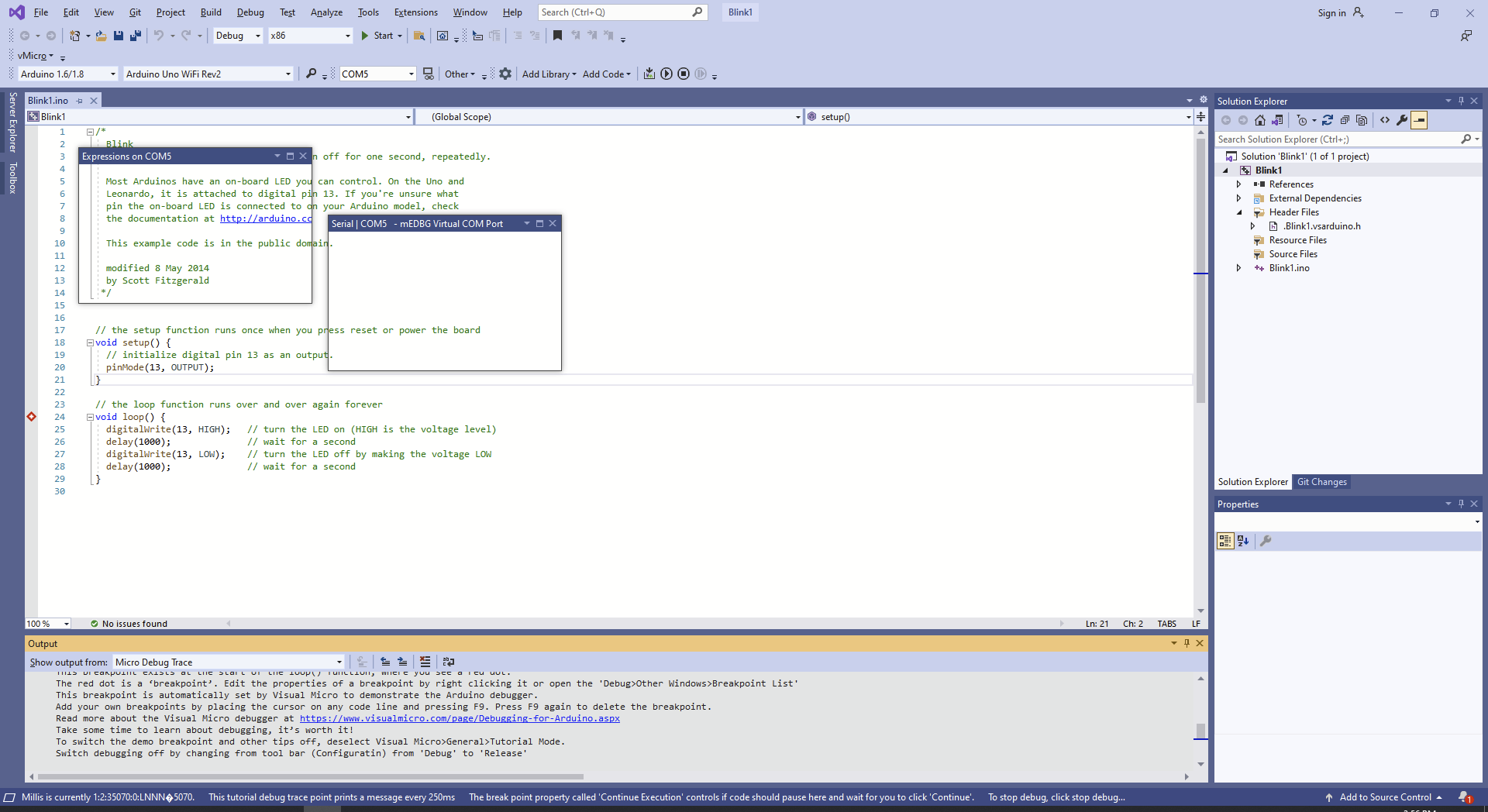Select the Blink1.ino editor tab
The image size is (1488, 812).
[x=48, y=101]
